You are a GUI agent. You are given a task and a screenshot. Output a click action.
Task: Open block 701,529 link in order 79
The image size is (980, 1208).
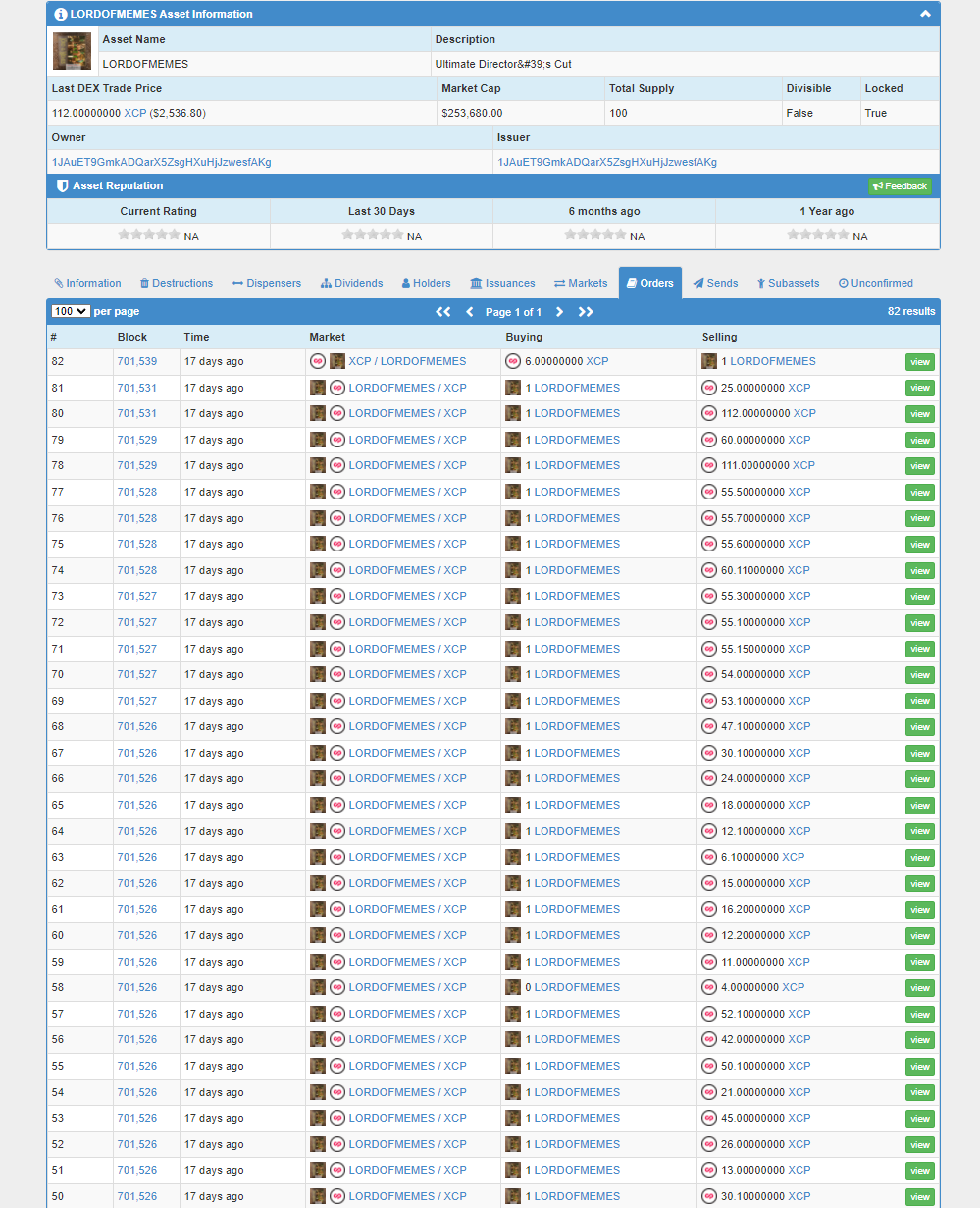coord(137,440)
